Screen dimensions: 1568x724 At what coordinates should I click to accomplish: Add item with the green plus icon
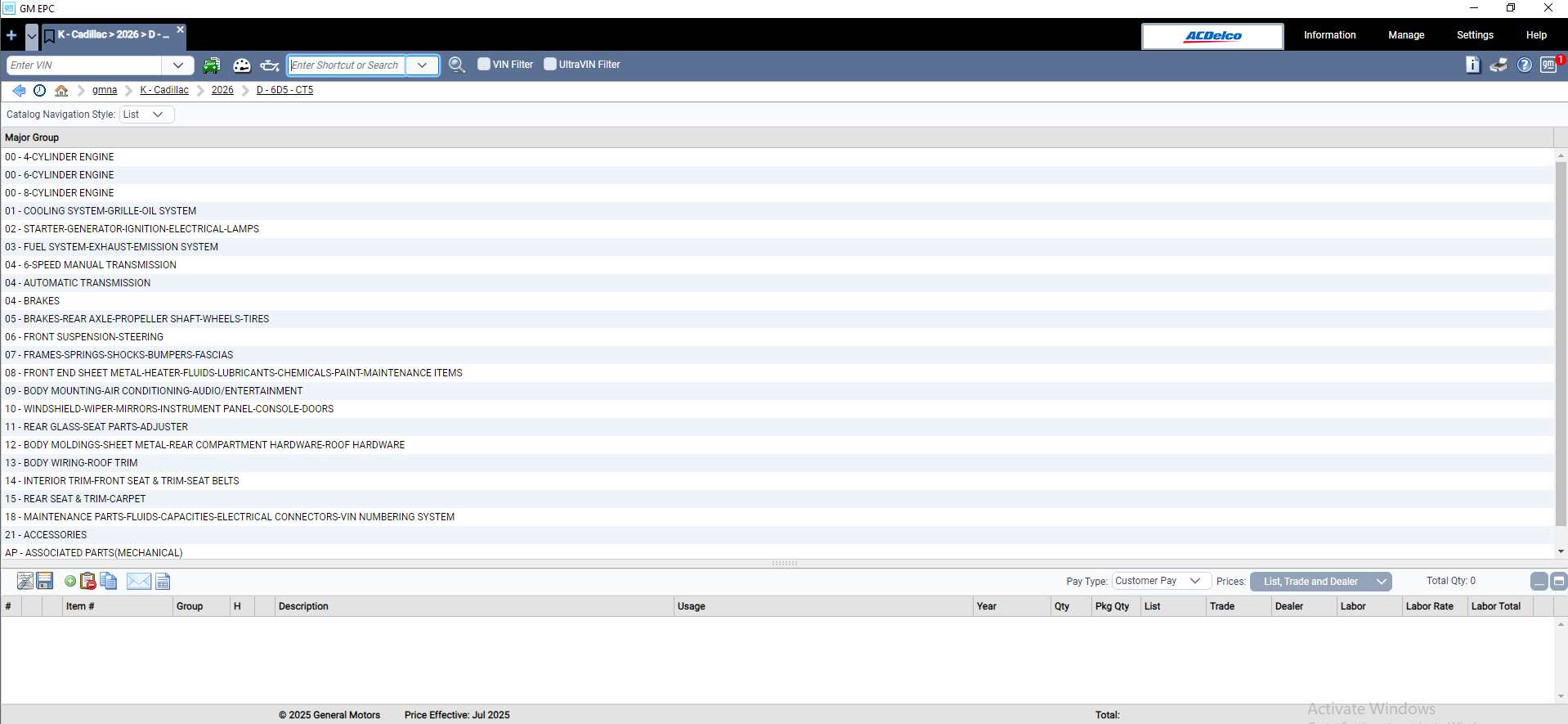point(70,581)
